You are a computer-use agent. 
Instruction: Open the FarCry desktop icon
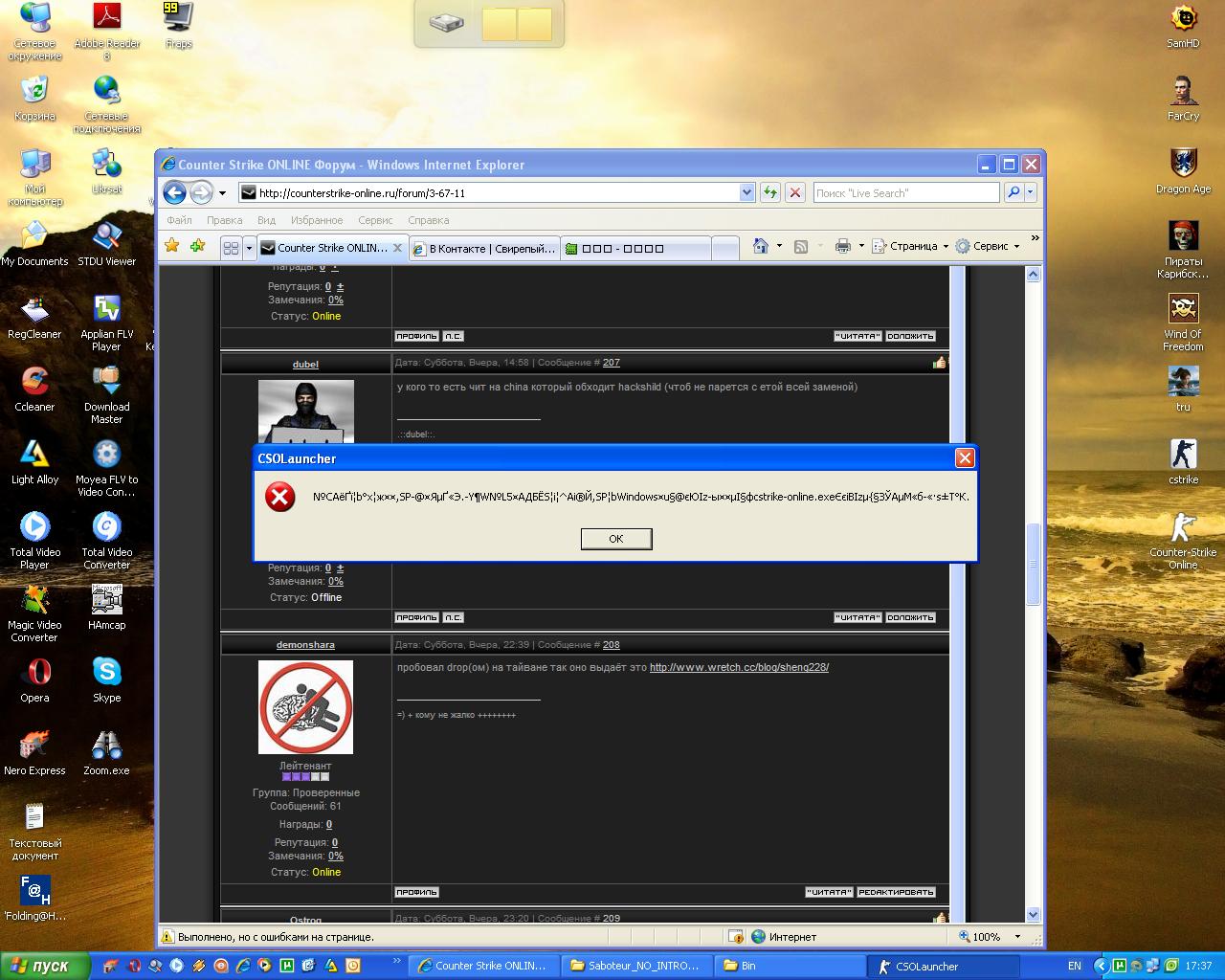1183,99
